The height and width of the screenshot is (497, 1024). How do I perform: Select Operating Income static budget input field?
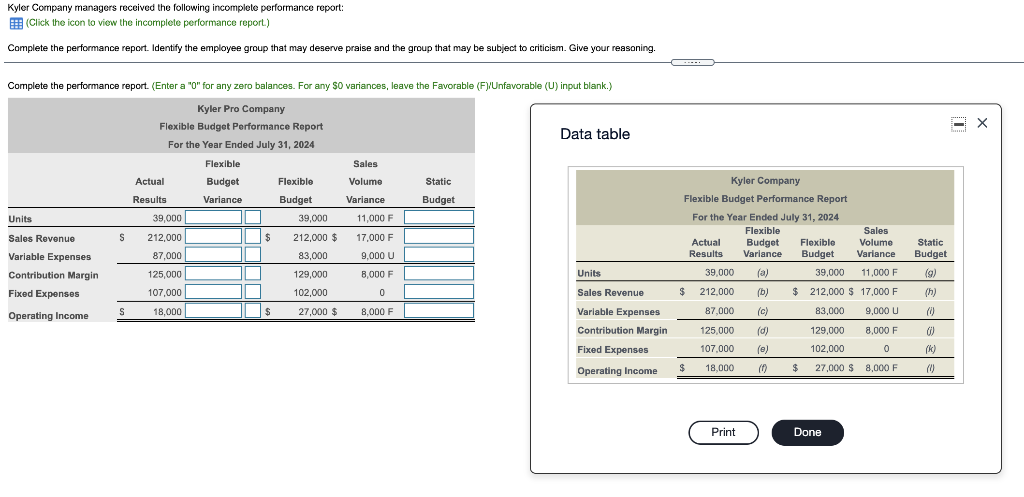439,310
